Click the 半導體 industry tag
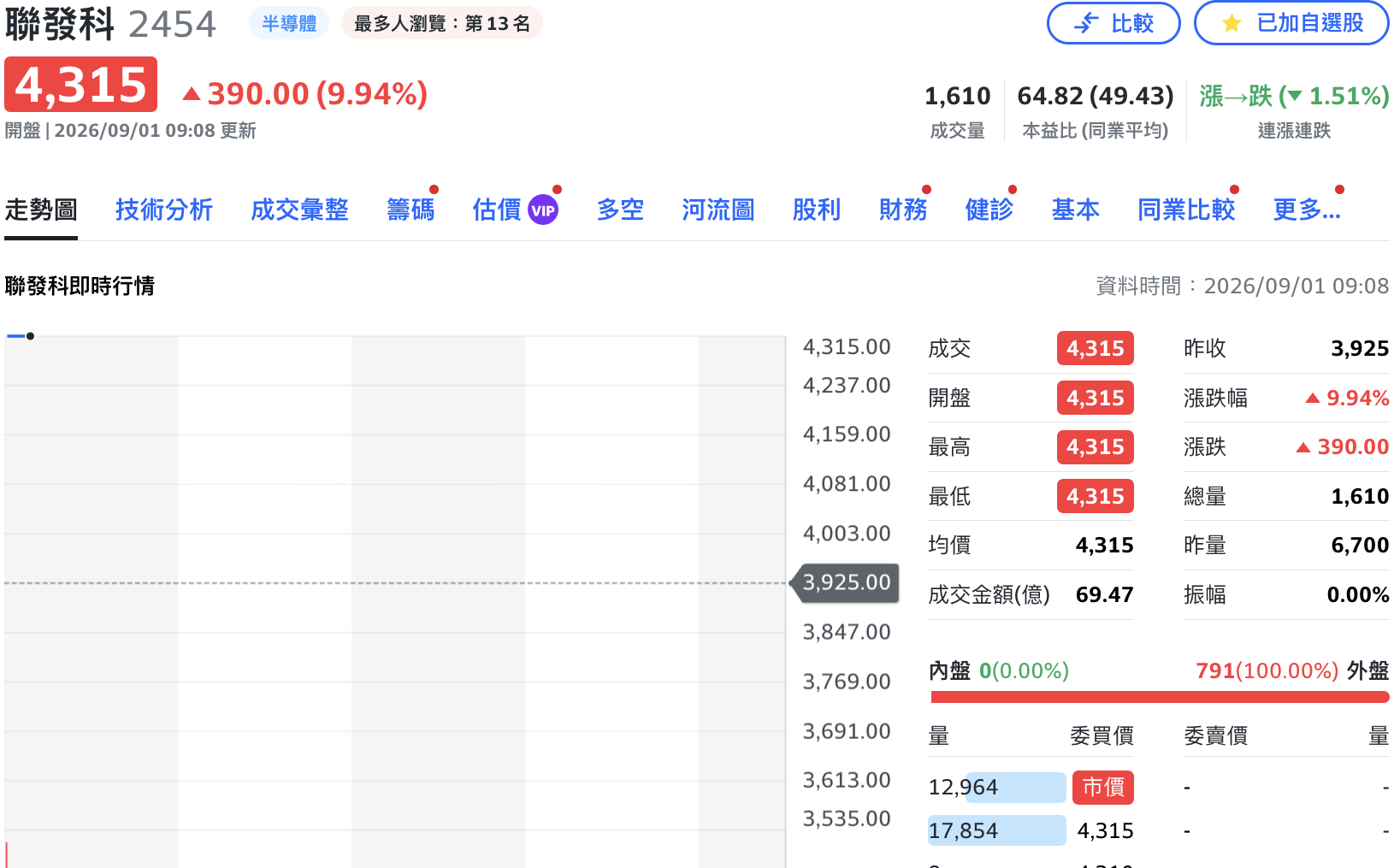 [x=289, y=23]
